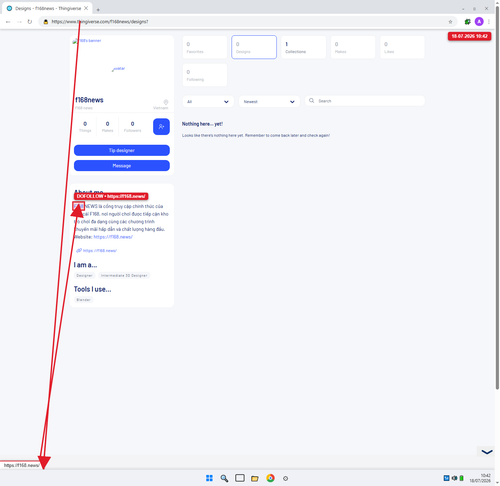Expand the Newest sort dropdown
Image resolution: width=500 pixels, height=486 pixels.
click(x=269, y=101)
